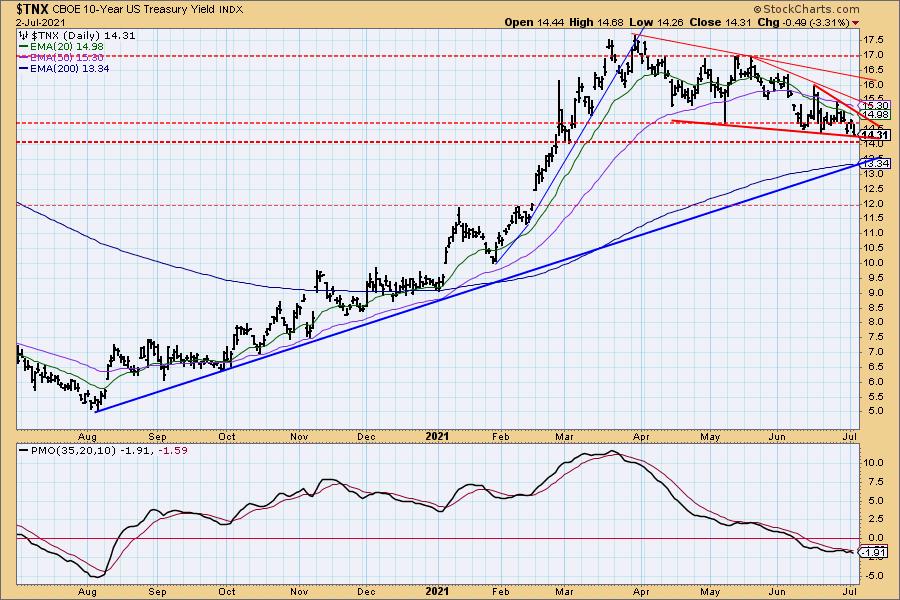Click the bar-chart icon before $TNX (Daily)

(24, 36)
